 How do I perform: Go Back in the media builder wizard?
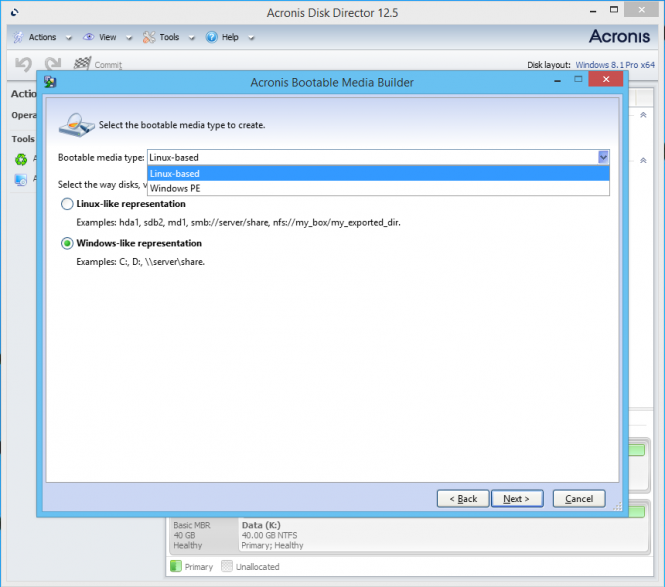coord(463,499)
